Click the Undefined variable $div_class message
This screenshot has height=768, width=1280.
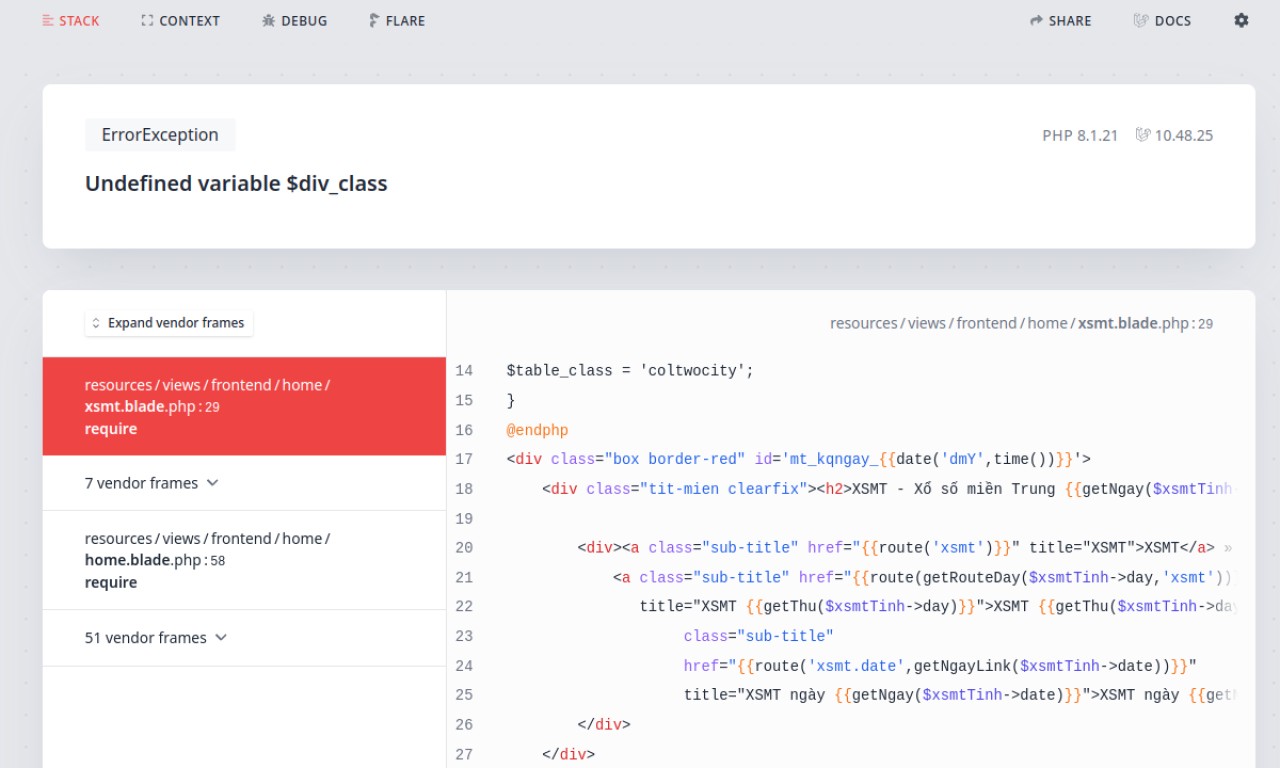point(236,184)
